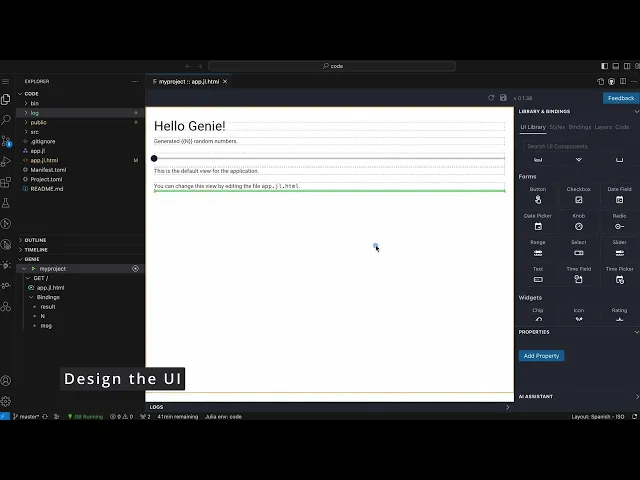Add a Date Picker component
This screenshot has height=480, width=640.
click(538, 222)
